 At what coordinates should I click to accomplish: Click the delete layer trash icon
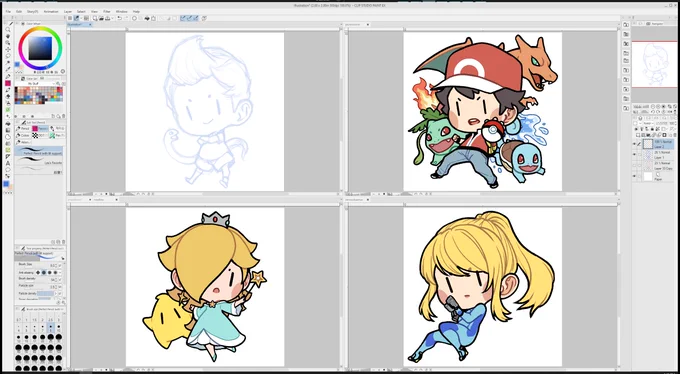pos(674,135)
